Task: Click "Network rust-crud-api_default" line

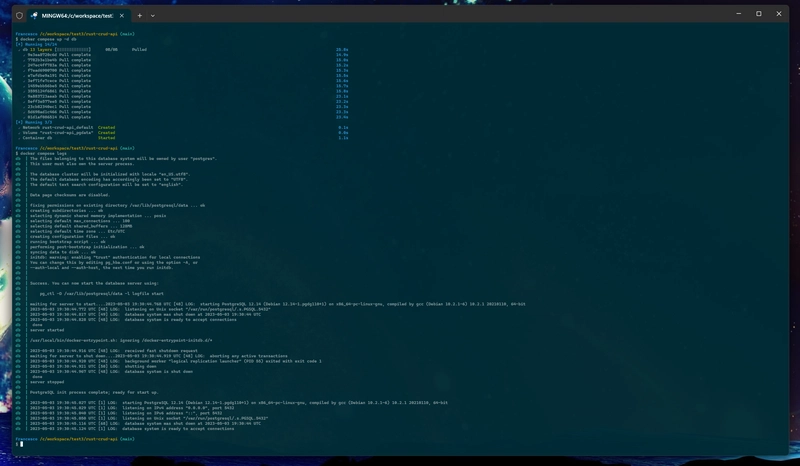Action: click(58, 128)
